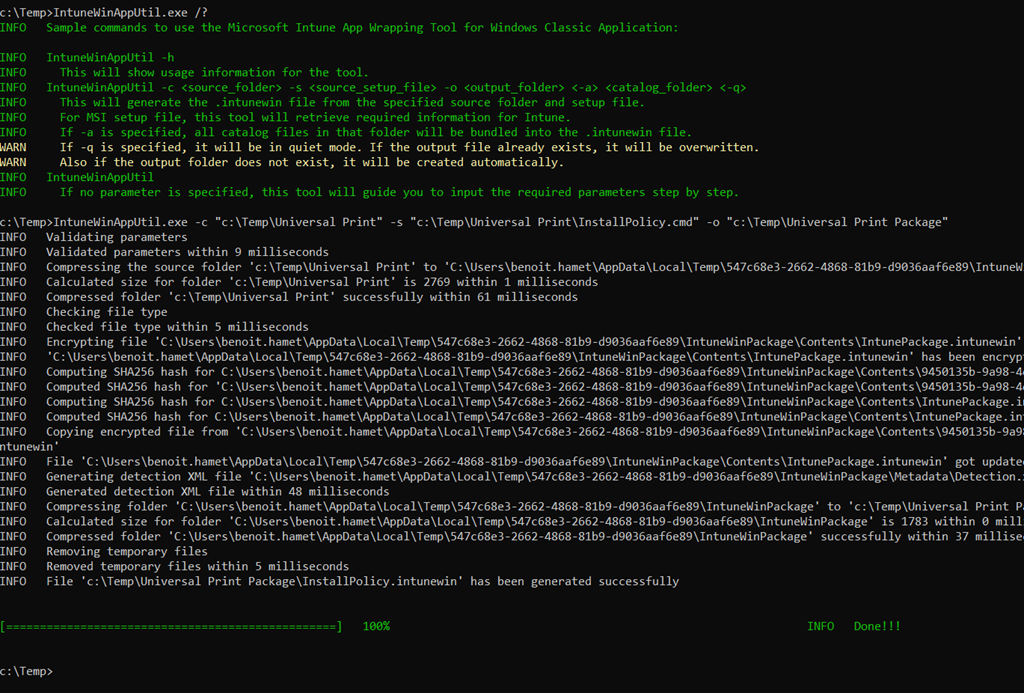
Task: Click the completed progress bar of equal signs
Action: (x=171, y=627)
